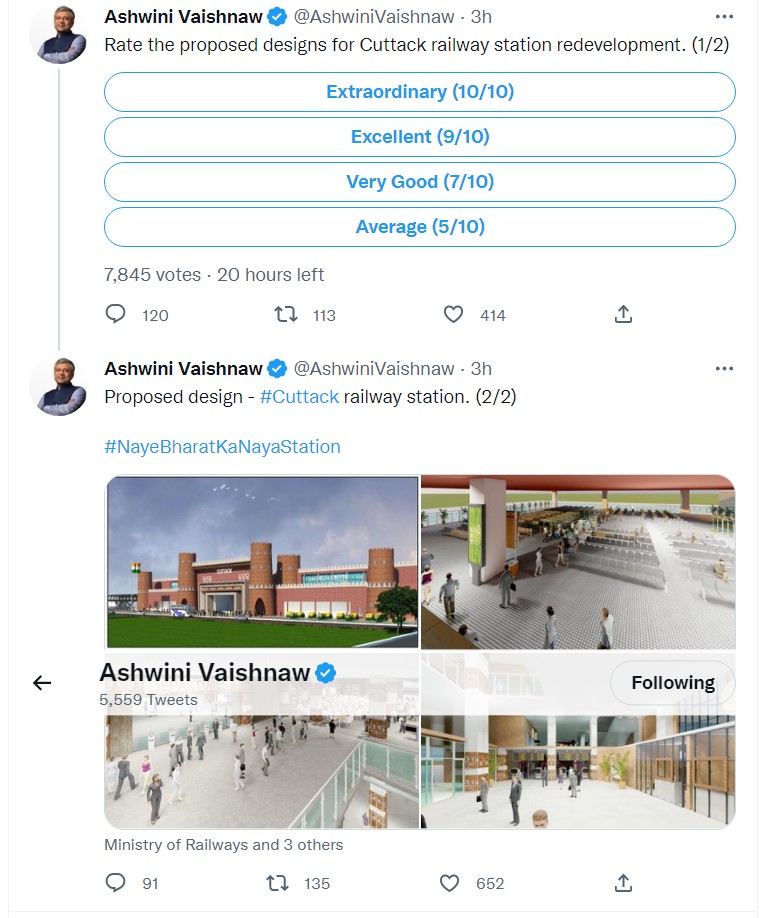The width and height of the screenshot is (773, 918).
Task: Choose Very Good (7/10) poll option
Action: [419, 182]
